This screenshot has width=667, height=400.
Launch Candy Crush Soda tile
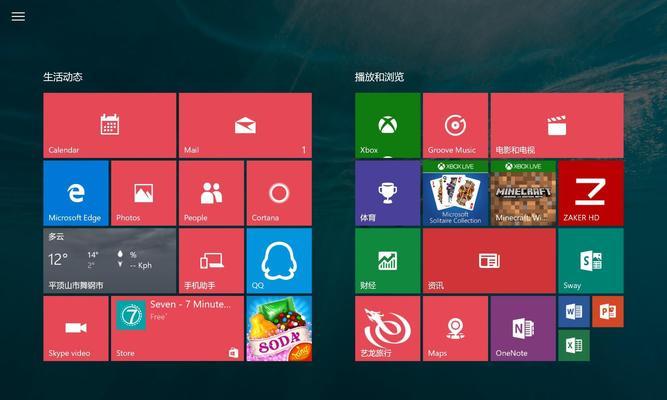(x=279, y=329)
